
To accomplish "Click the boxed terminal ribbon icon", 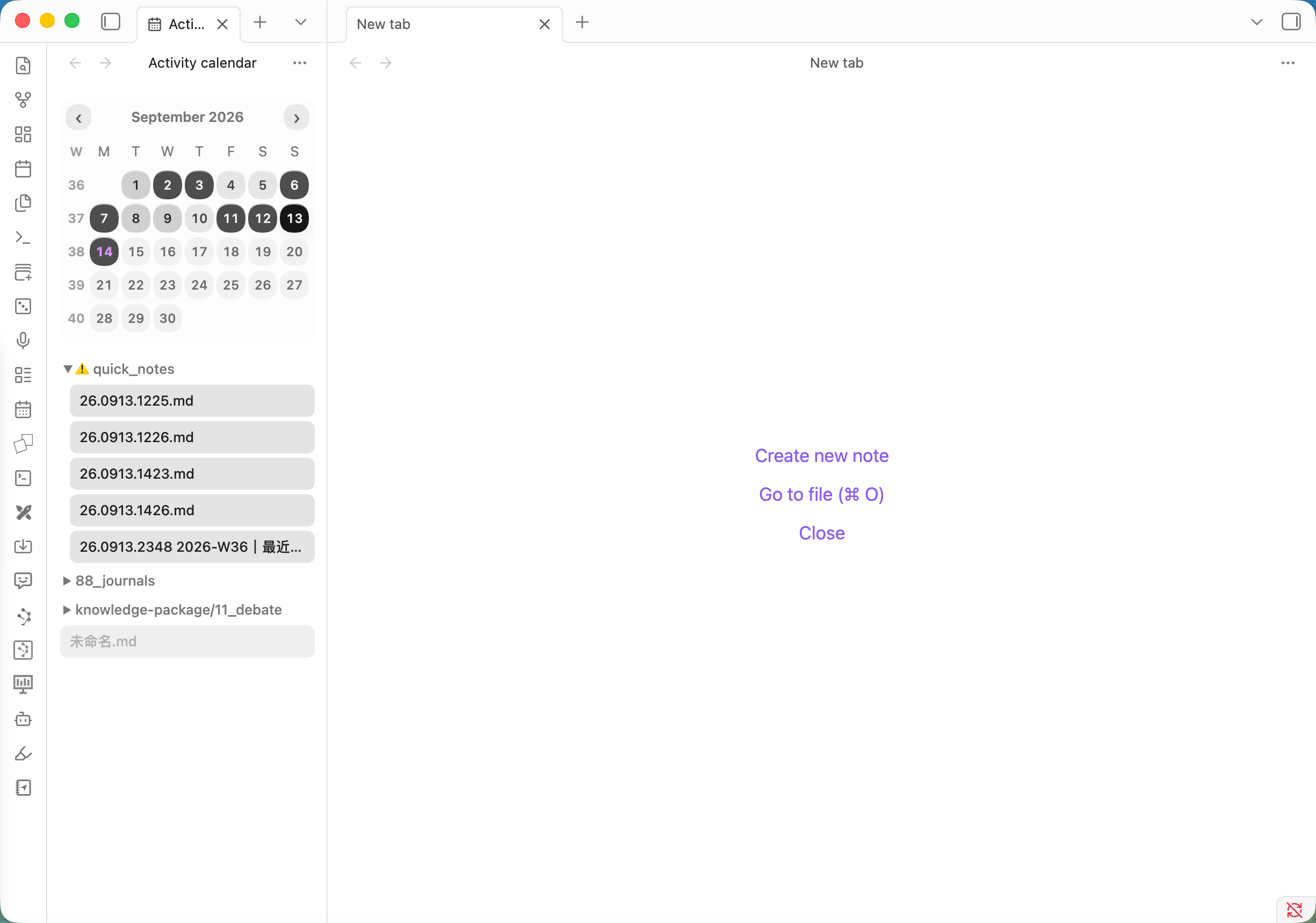I will tap(23, 478).
